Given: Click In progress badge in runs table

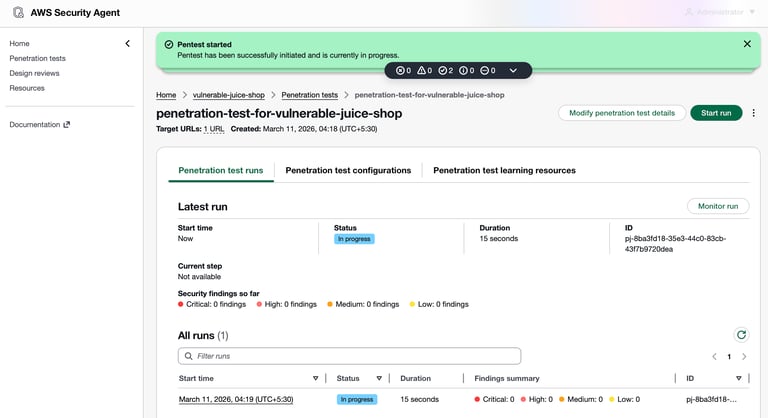Looking at the screenshot, I should [357, 399].
